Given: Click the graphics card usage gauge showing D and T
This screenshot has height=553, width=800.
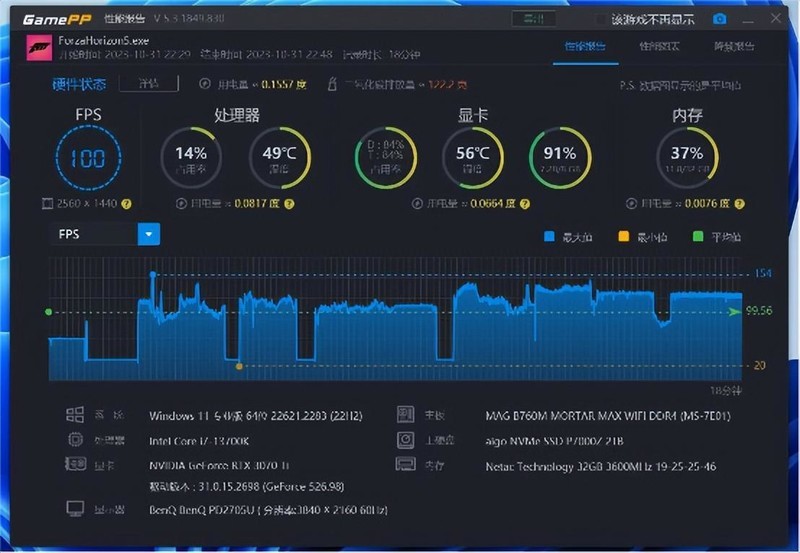Looking at the screenshot, I should (x=386, y=158).
